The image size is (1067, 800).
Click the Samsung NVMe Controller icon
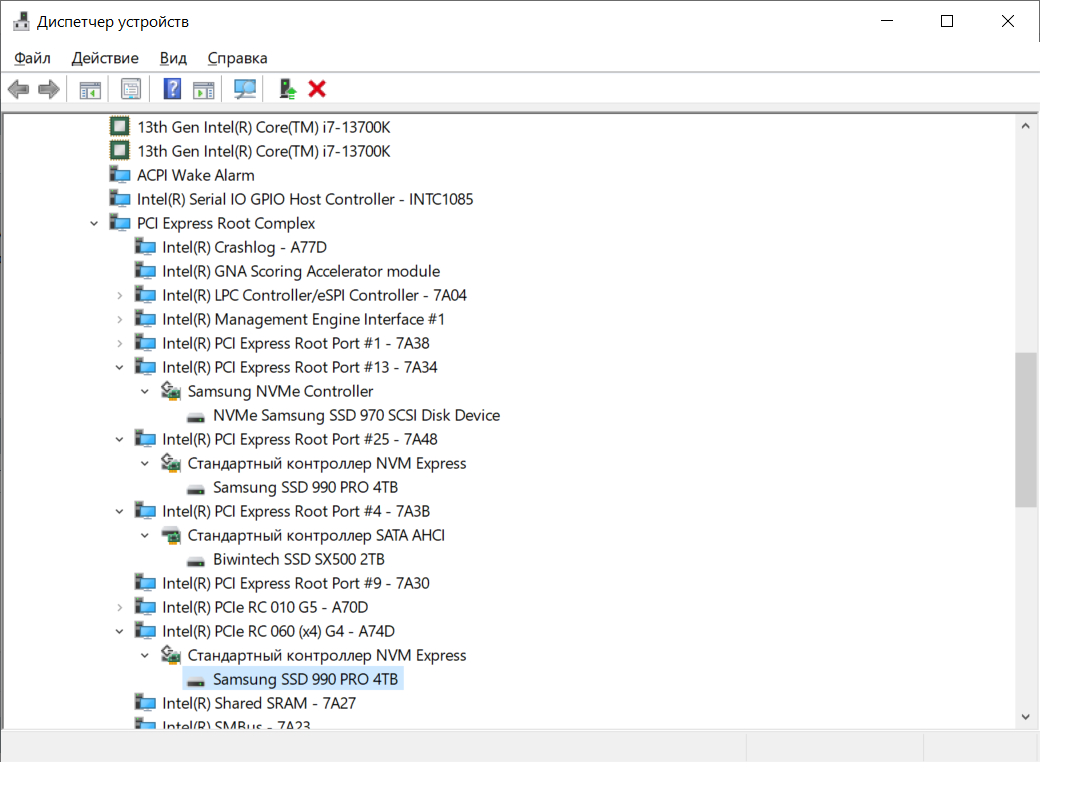tap(171, 391)
